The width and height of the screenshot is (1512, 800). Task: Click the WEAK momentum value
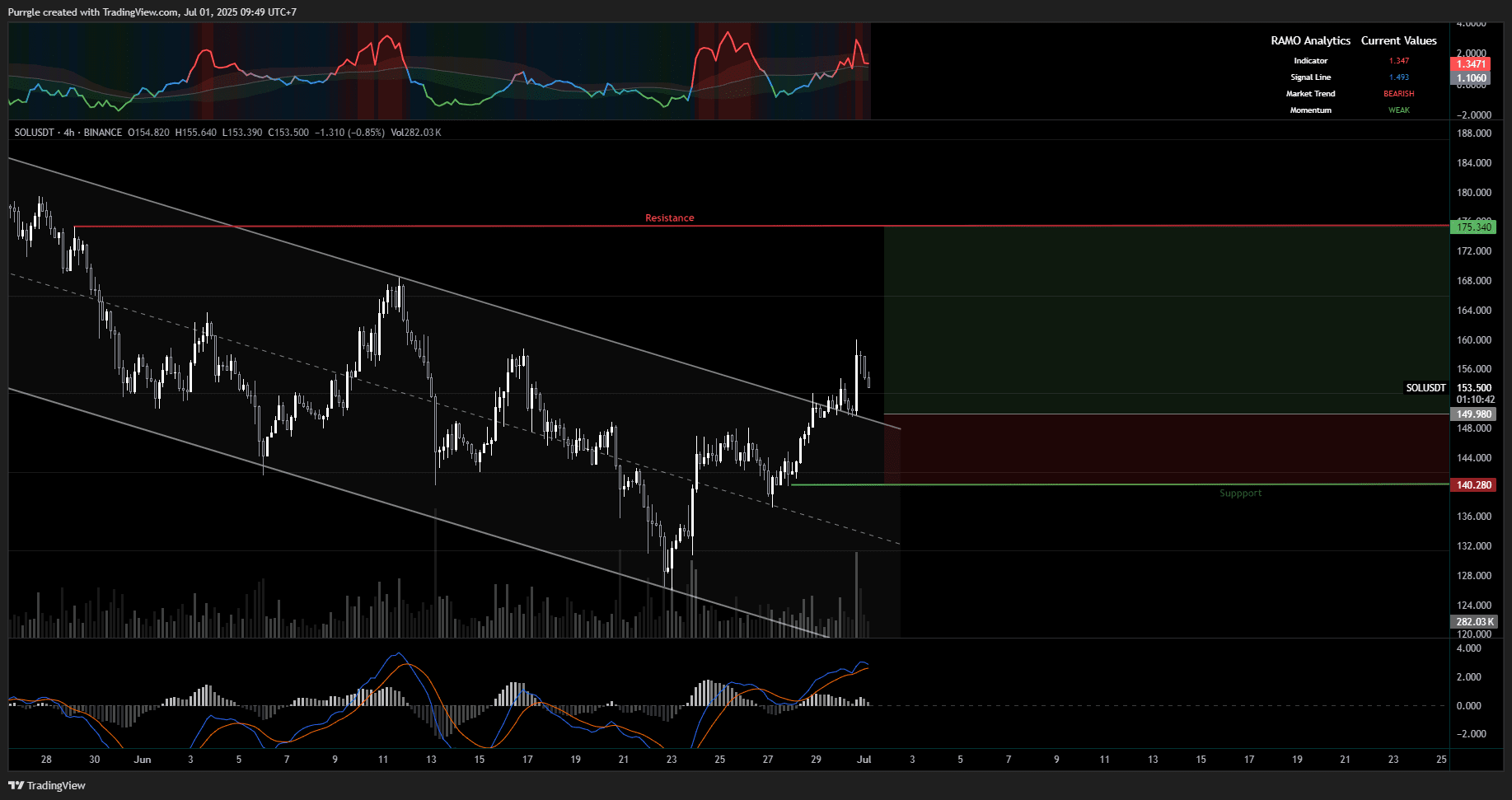pyautogui.click(x=1399, y=110)
